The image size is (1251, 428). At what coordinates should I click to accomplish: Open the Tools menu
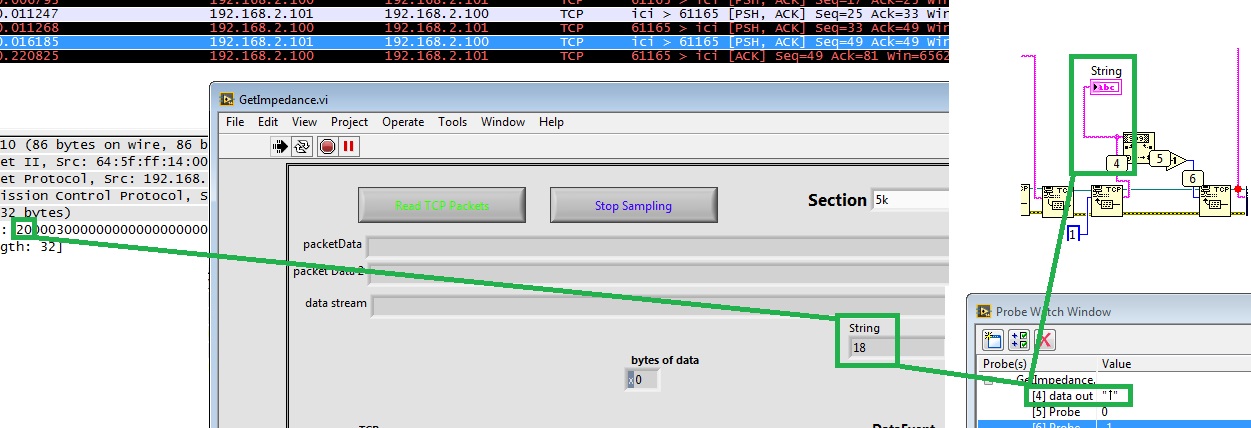pos(452,122)
